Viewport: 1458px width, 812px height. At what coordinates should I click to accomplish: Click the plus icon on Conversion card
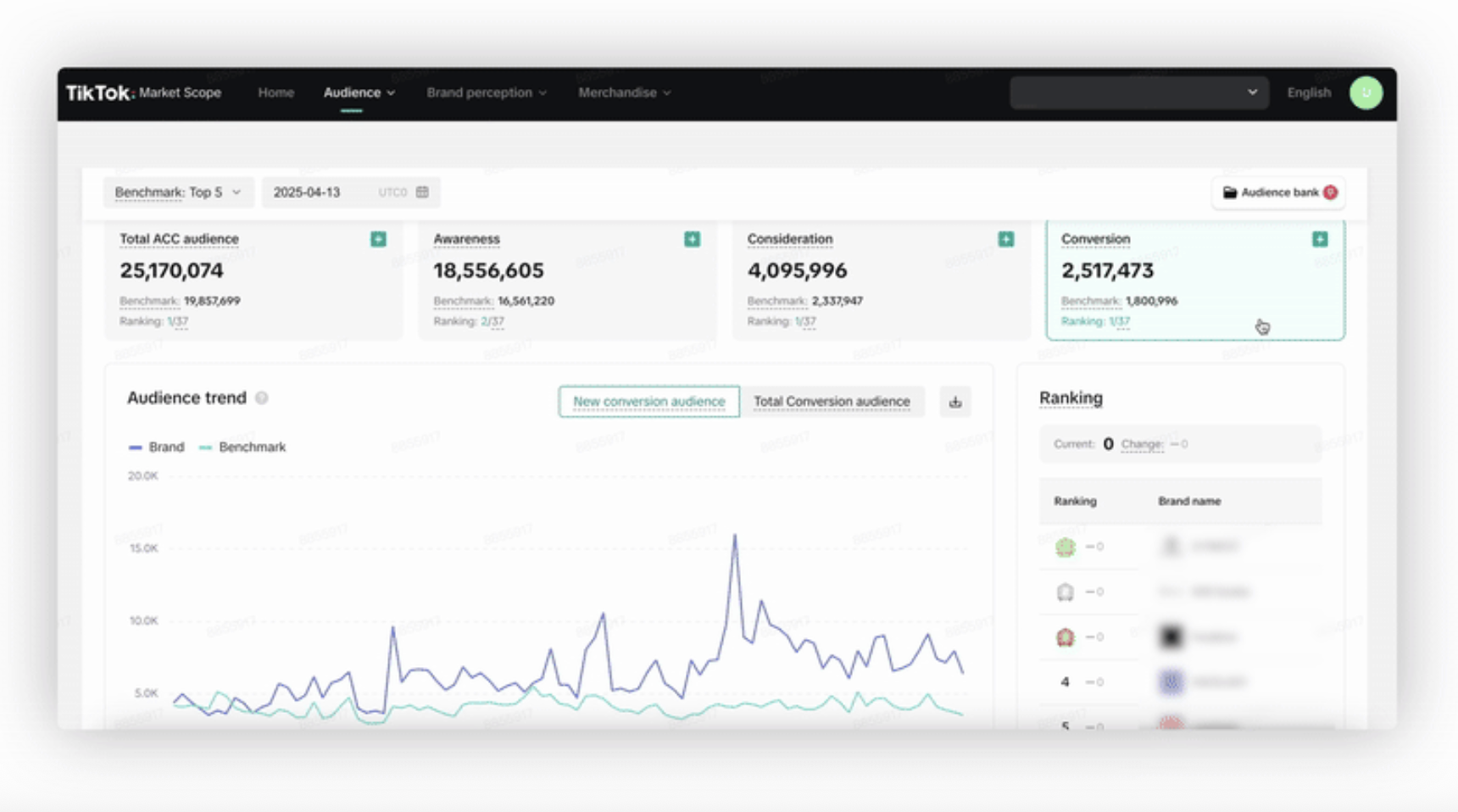point(1319,239)
